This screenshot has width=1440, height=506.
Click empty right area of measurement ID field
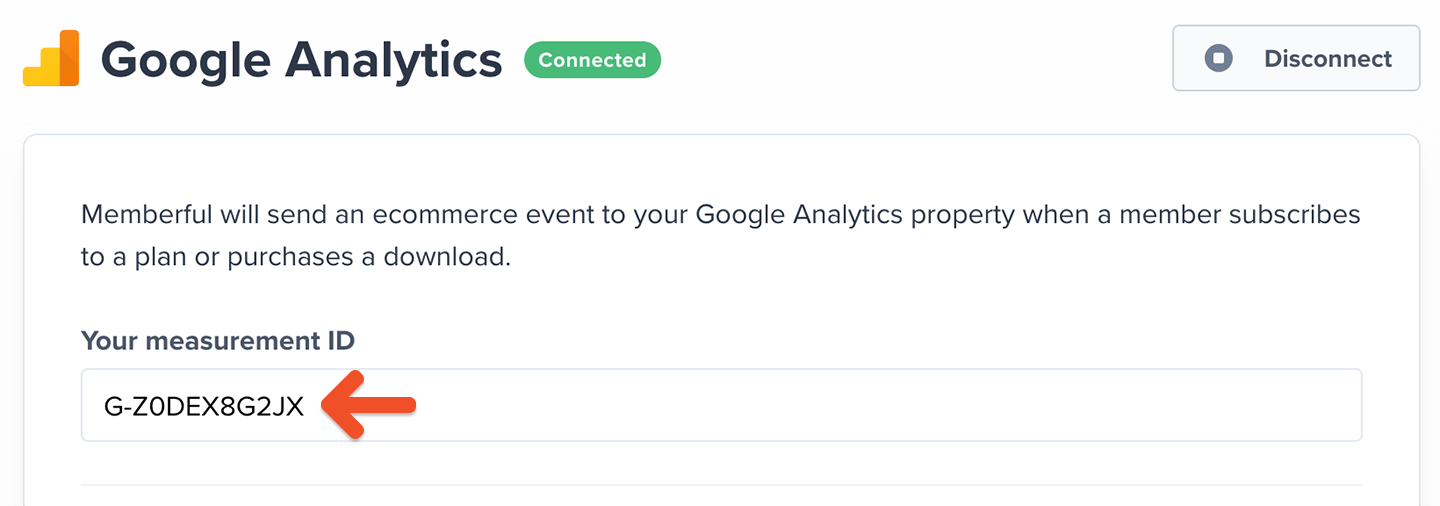[890, 405]
